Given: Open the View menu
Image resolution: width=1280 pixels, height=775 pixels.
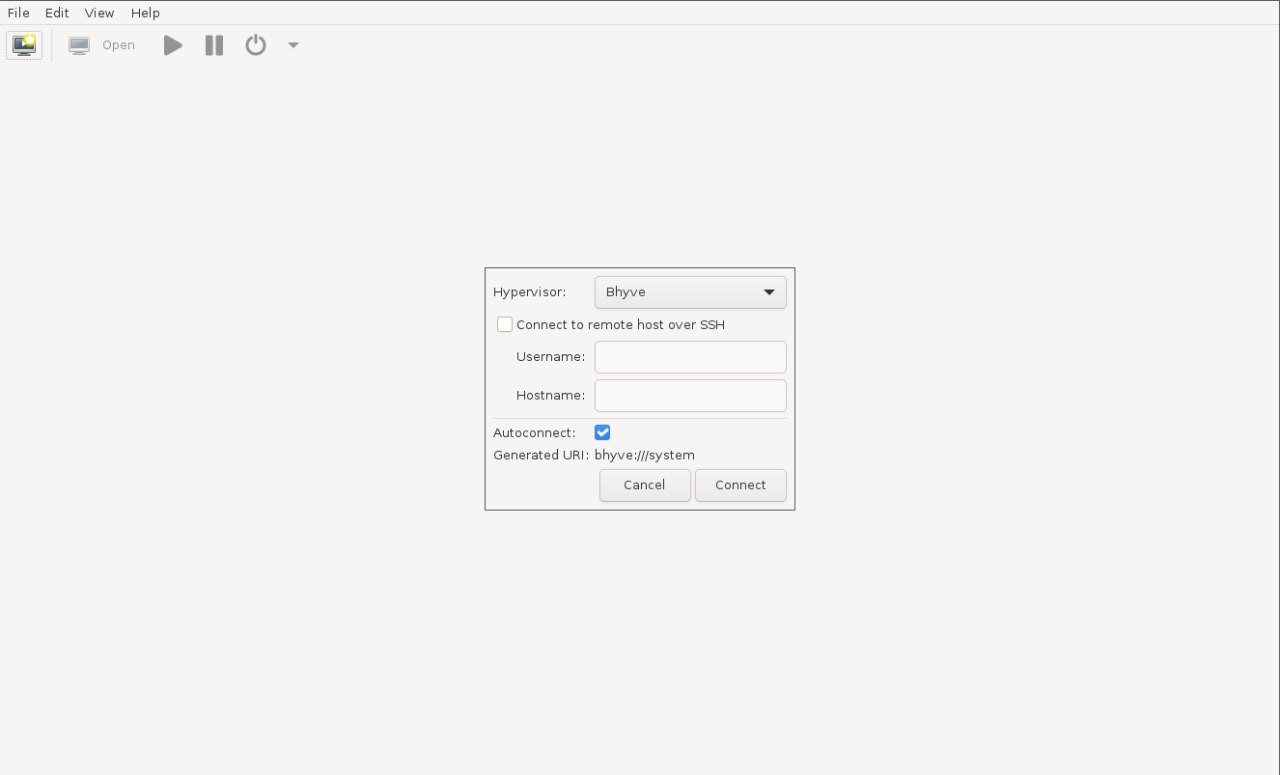Looking at the screenshot, I should click(99, 13).
